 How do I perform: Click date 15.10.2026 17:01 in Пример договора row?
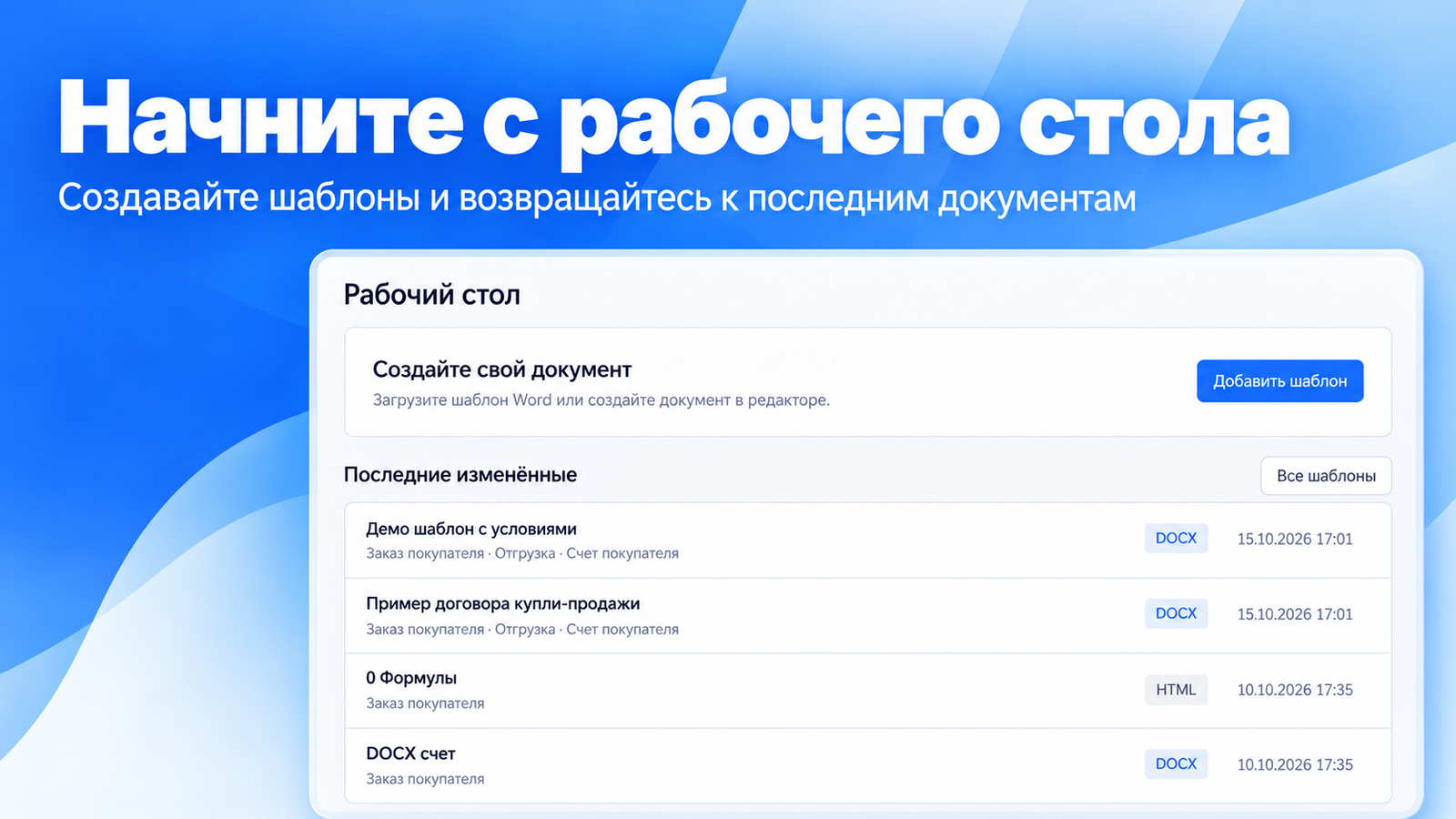(1295, 614)
